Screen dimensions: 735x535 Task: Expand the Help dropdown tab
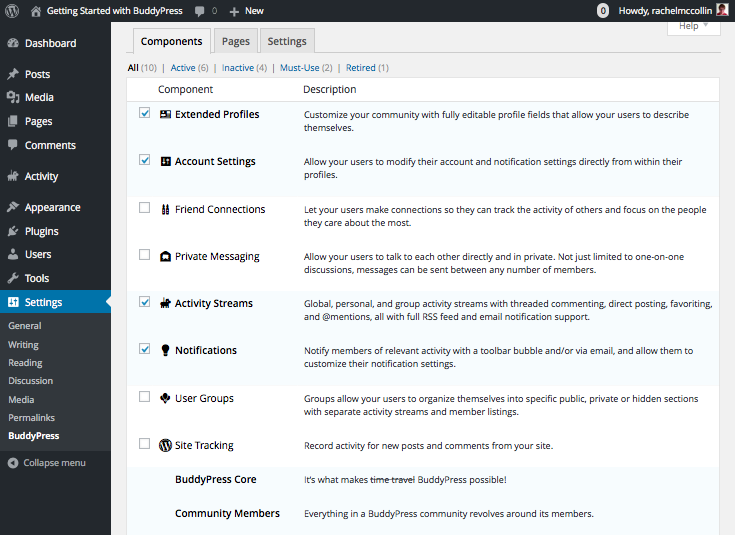693,27
